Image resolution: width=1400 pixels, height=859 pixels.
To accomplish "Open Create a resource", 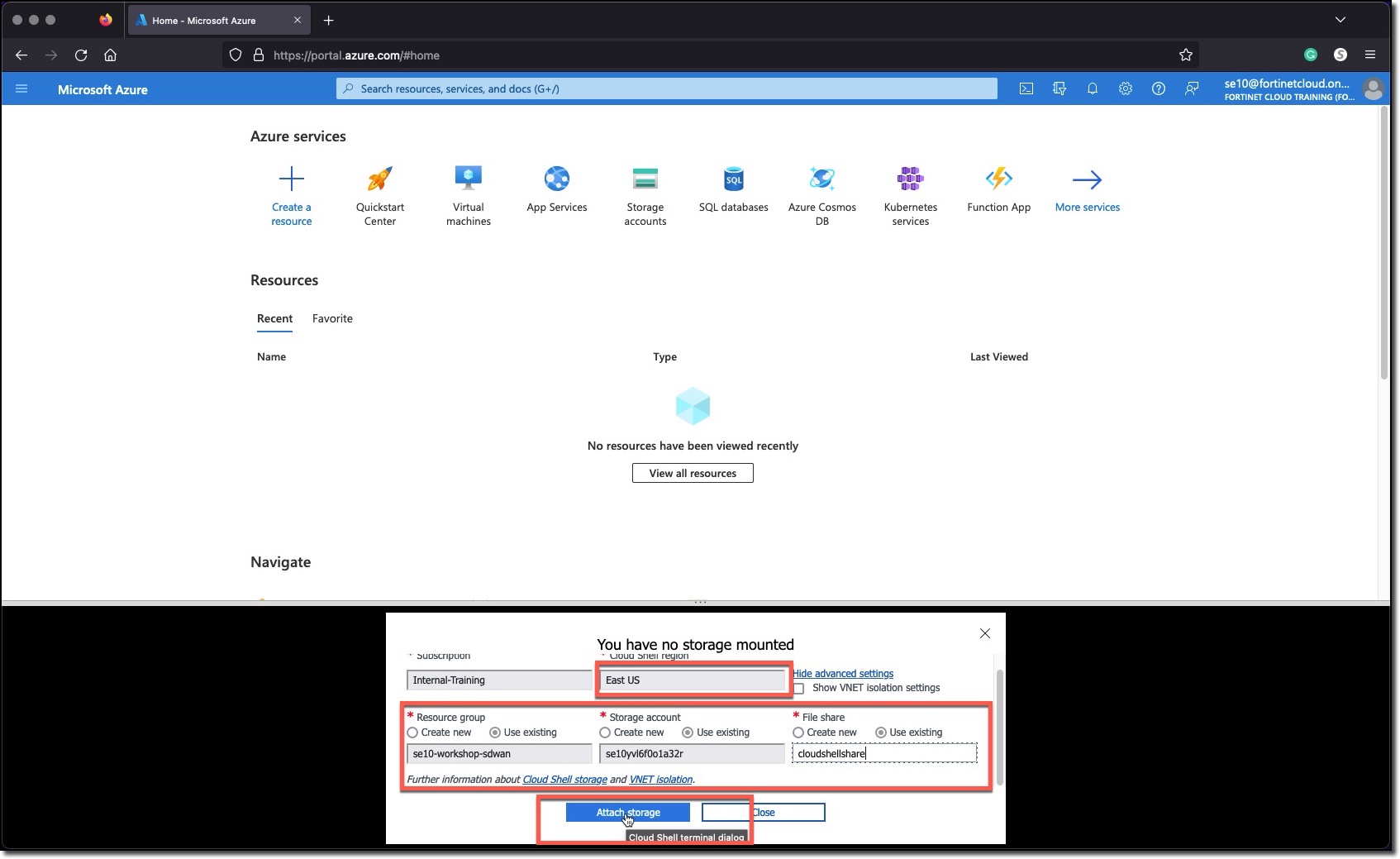I will [x=292, y=195].
